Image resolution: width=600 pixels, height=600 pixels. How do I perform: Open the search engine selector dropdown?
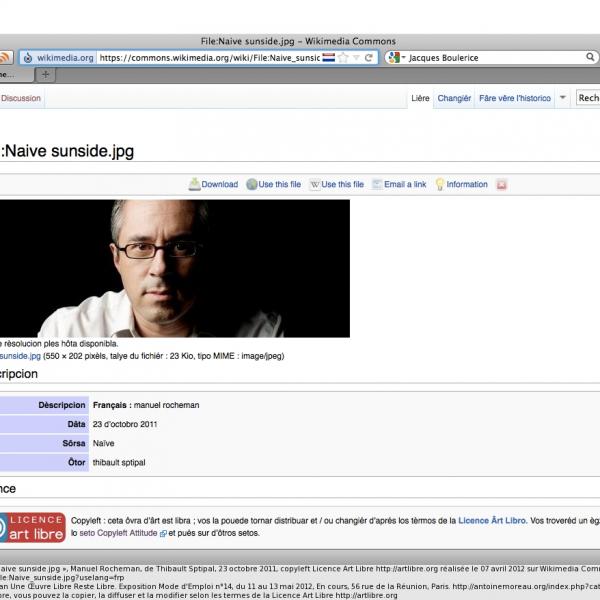pyautogui.click(x=396, y=58)
